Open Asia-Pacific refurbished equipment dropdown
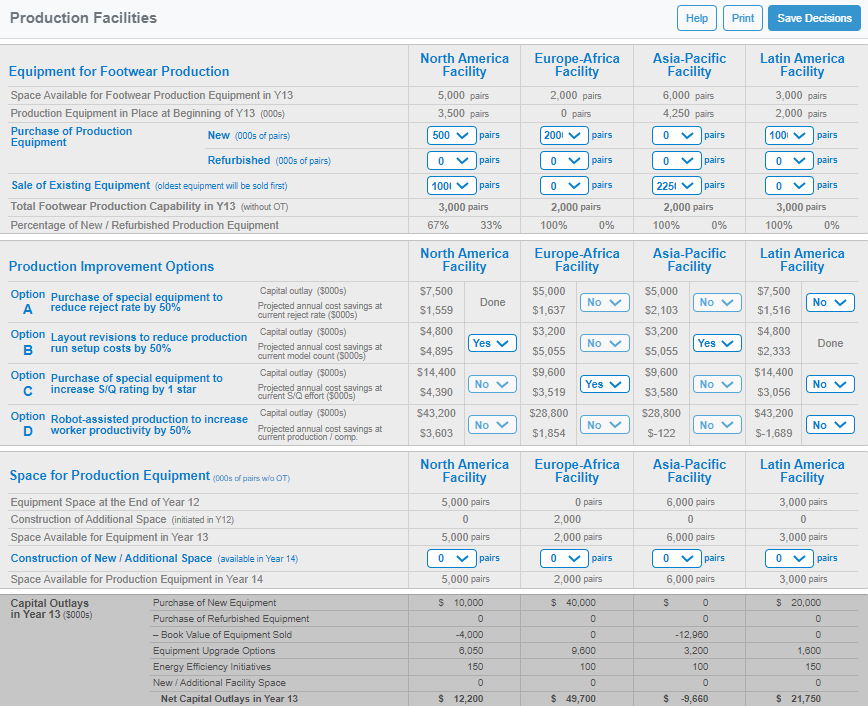Image resolution: width=868 pixels, height=706 pixels. [x=676, y=160]
